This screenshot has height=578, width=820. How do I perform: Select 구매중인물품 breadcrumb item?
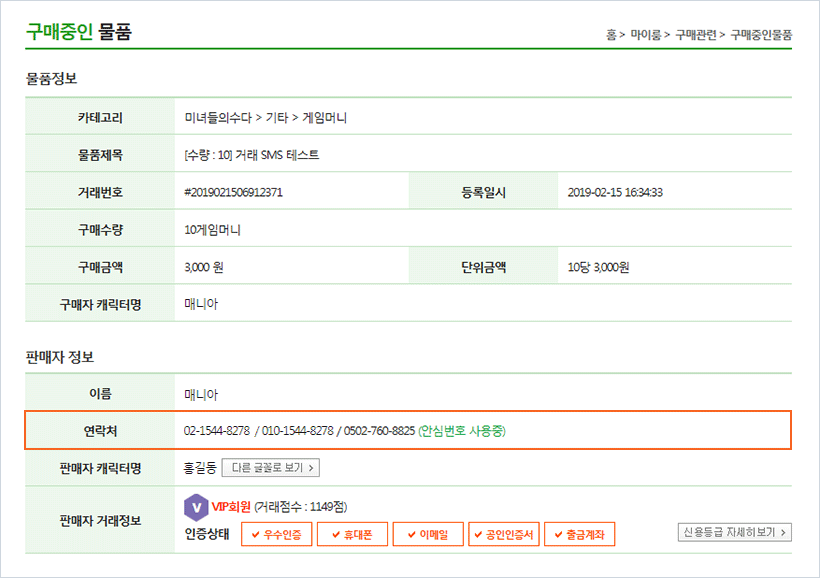tap(761, 35)
